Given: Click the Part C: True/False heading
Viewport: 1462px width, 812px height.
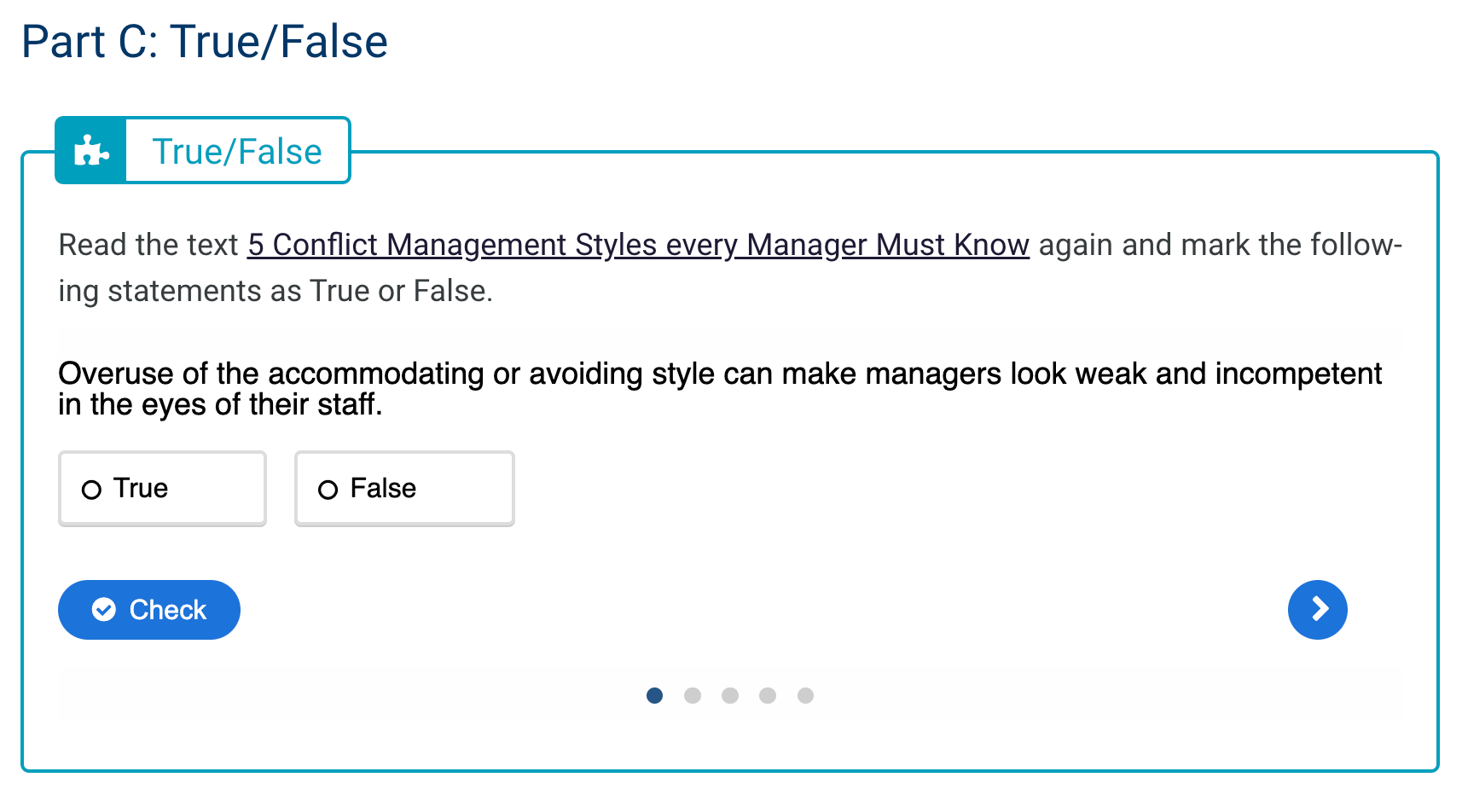Looking at the screenshot, I should click(205, 41).
